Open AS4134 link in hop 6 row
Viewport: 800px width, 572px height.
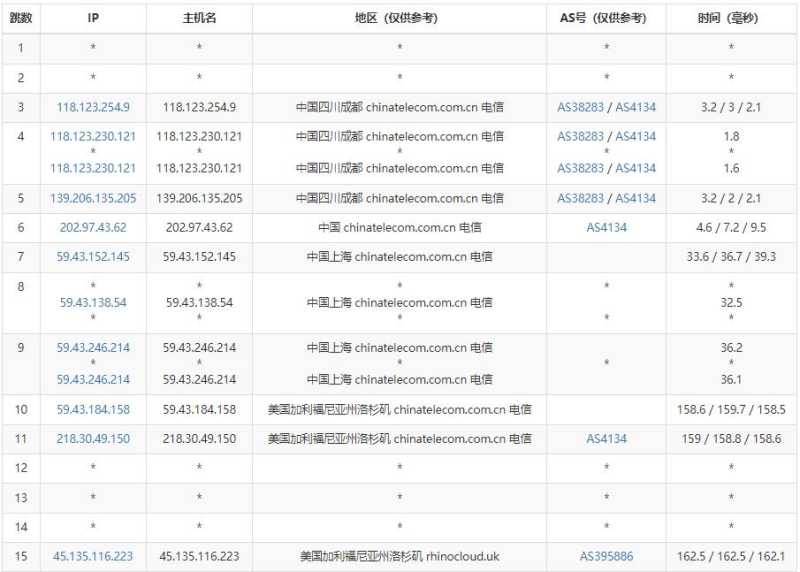[606, 228]
